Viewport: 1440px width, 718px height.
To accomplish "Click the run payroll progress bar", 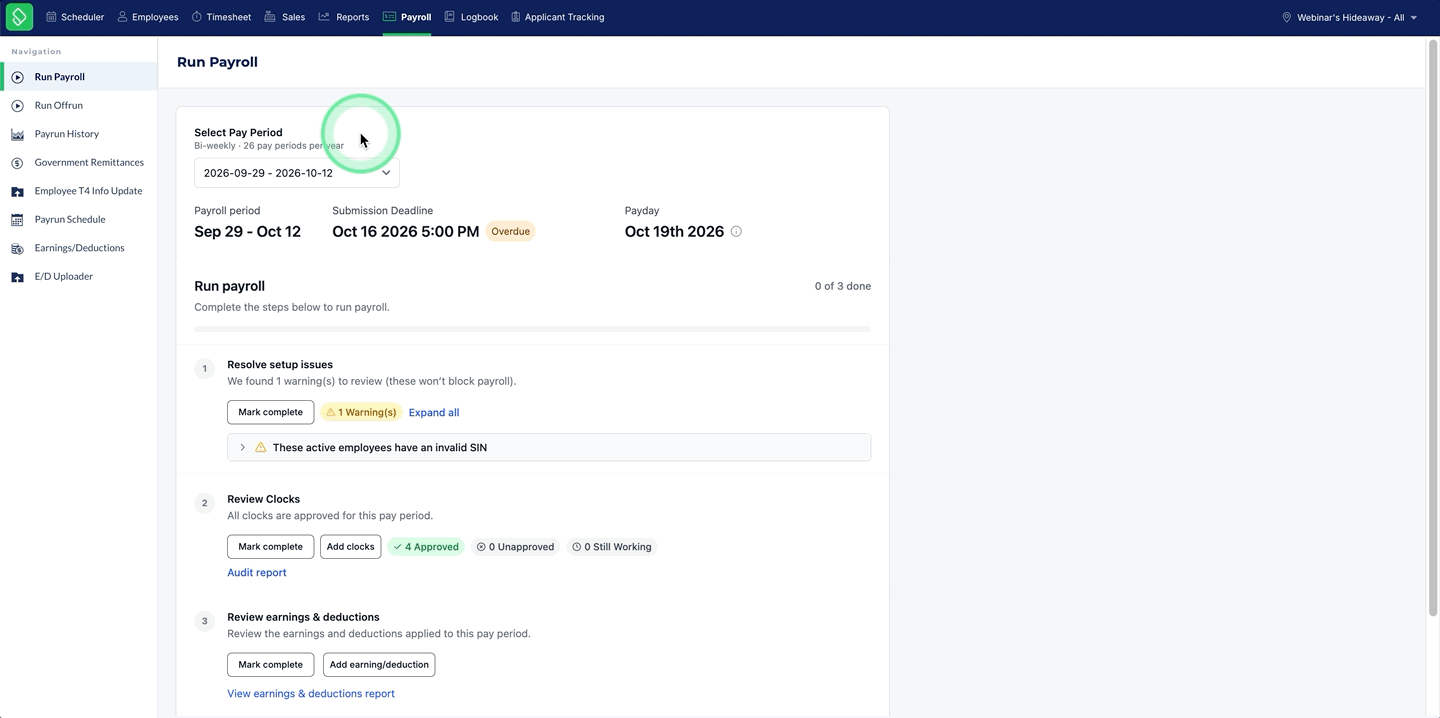I will click(532, 329).
